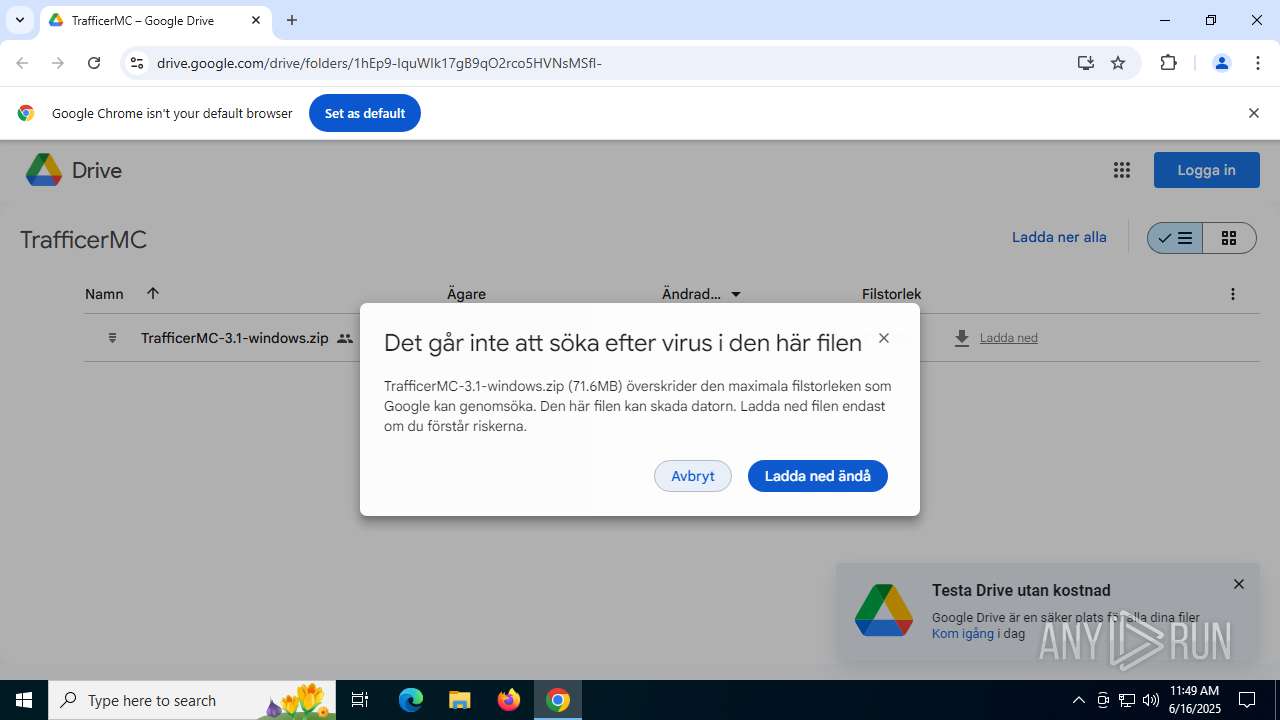The width and height of the screenshot is (1280, 720).
Task: Open the volume control in tray
Action: tap(1151, 700)
